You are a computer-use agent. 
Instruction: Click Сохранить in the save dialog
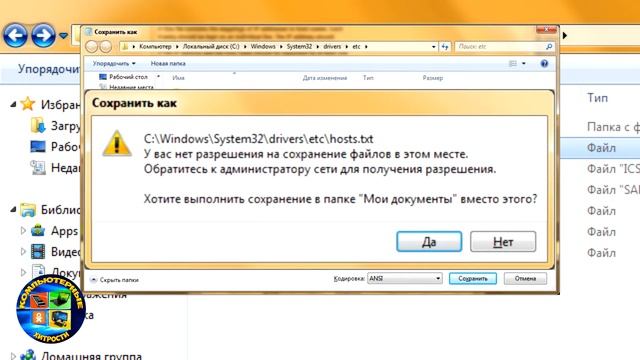tap(473, 278)
